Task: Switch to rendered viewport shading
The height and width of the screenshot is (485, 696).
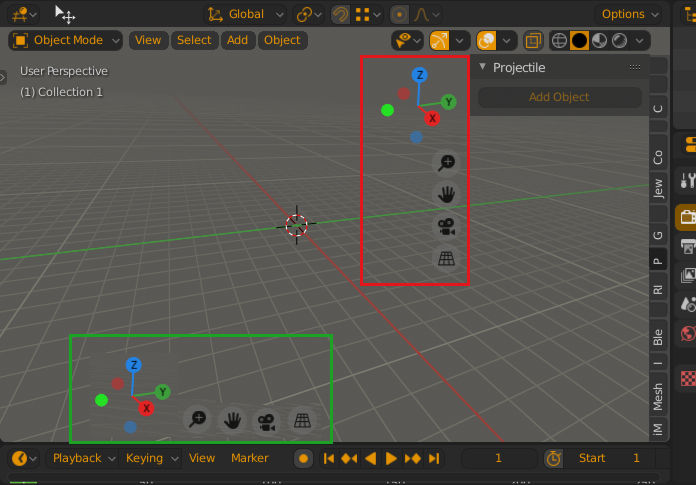Action: 619,41
